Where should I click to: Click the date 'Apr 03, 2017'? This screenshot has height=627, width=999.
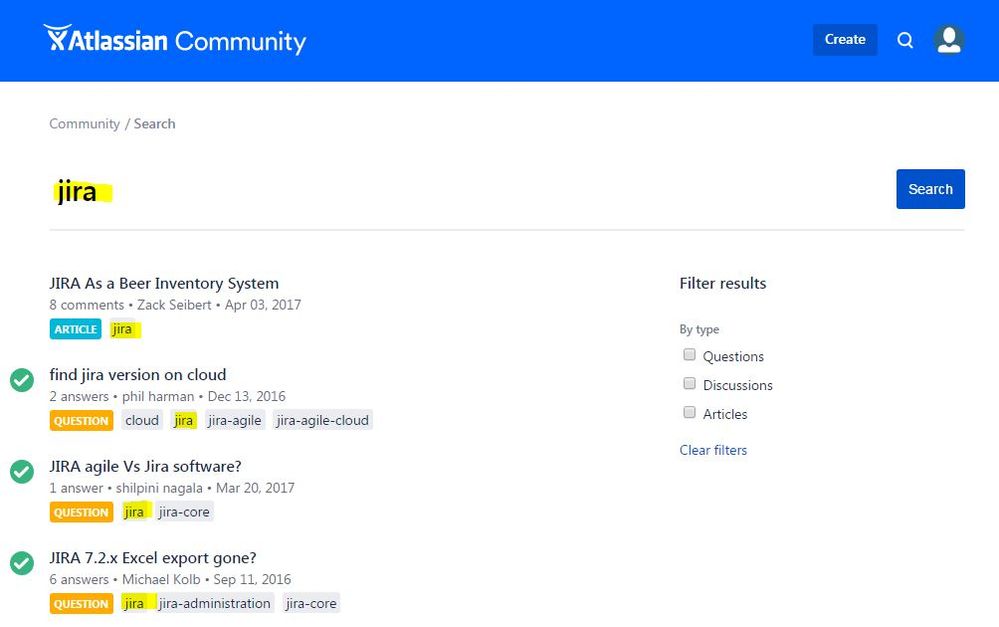point(262,305)
